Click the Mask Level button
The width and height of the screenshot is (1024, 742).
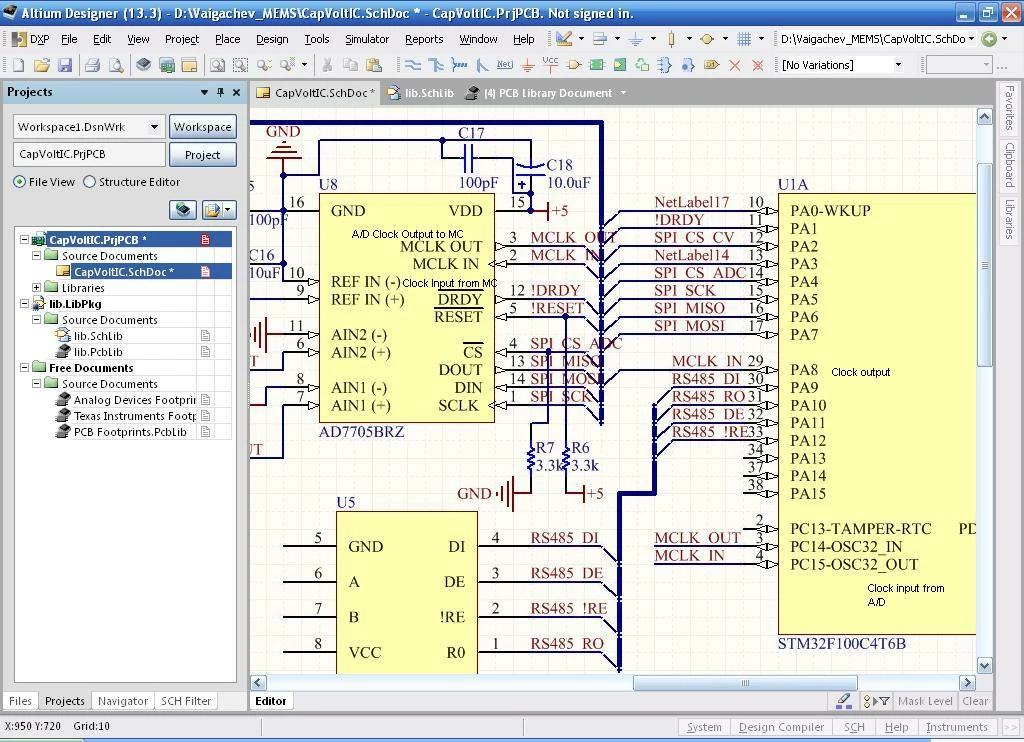point(925,701)
